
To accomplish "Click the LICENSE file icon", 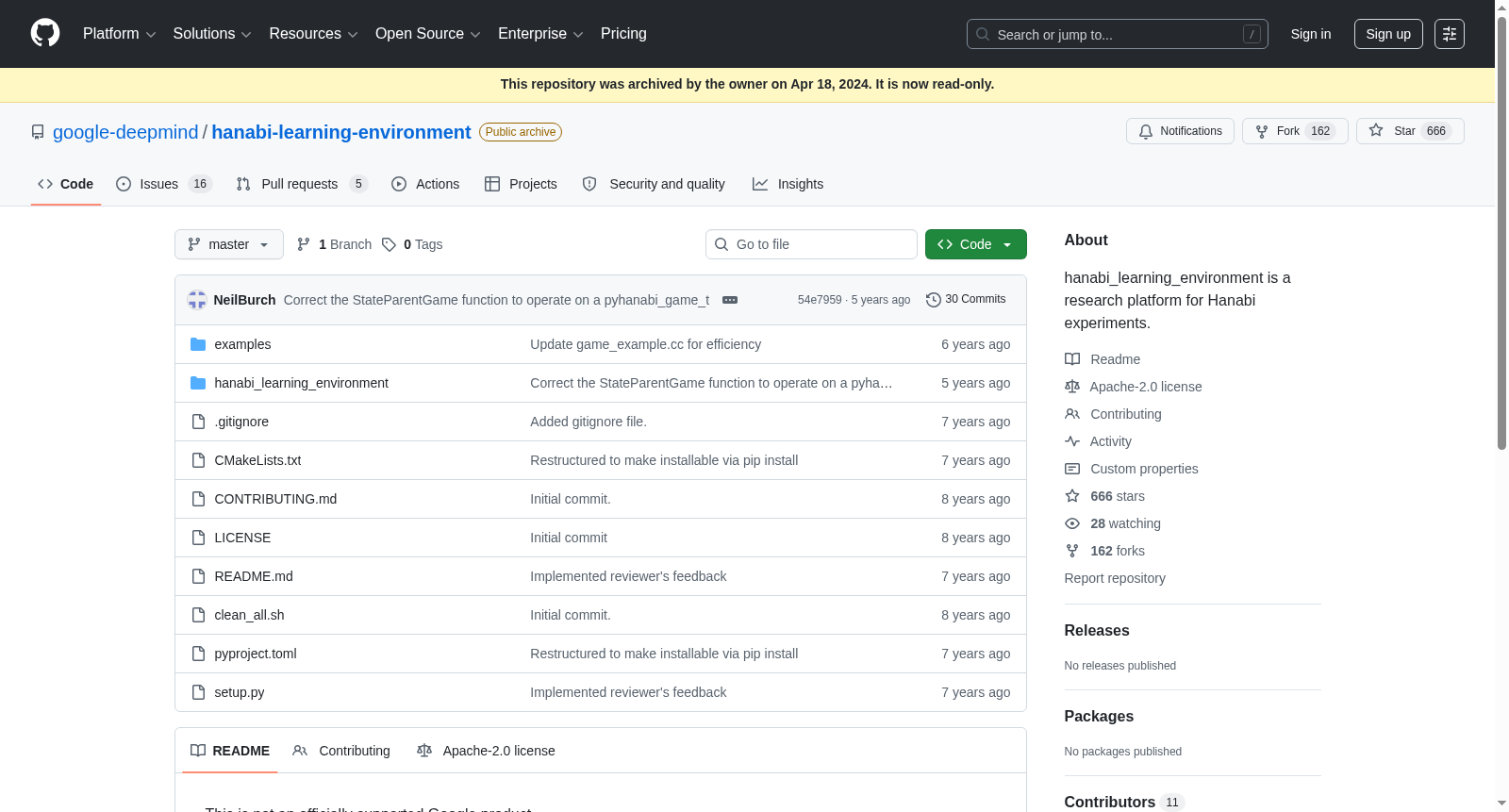I will [x=198, y=538].
